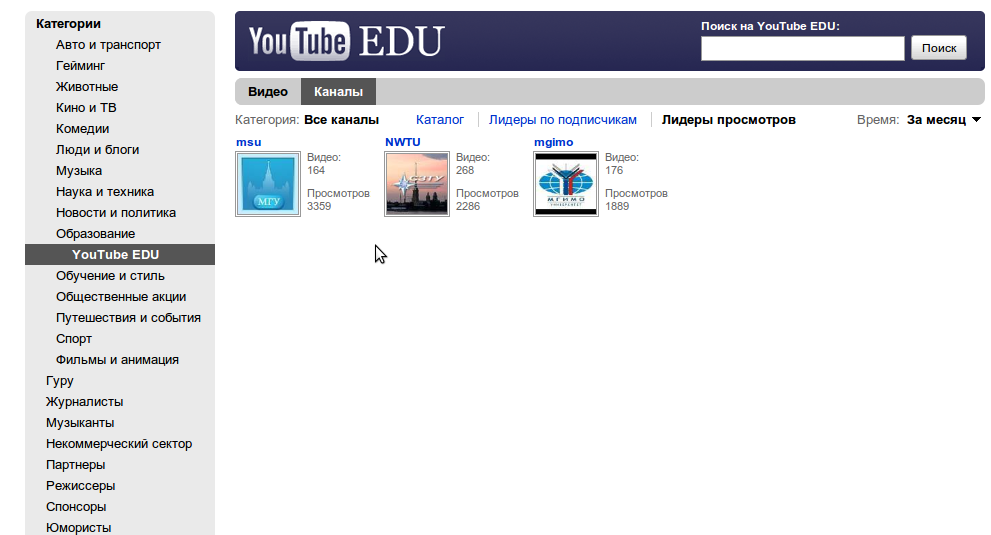This screenshot has height=535, width=991.
Task: Click the Все каналы category label
Action: [x=341, y=120]
